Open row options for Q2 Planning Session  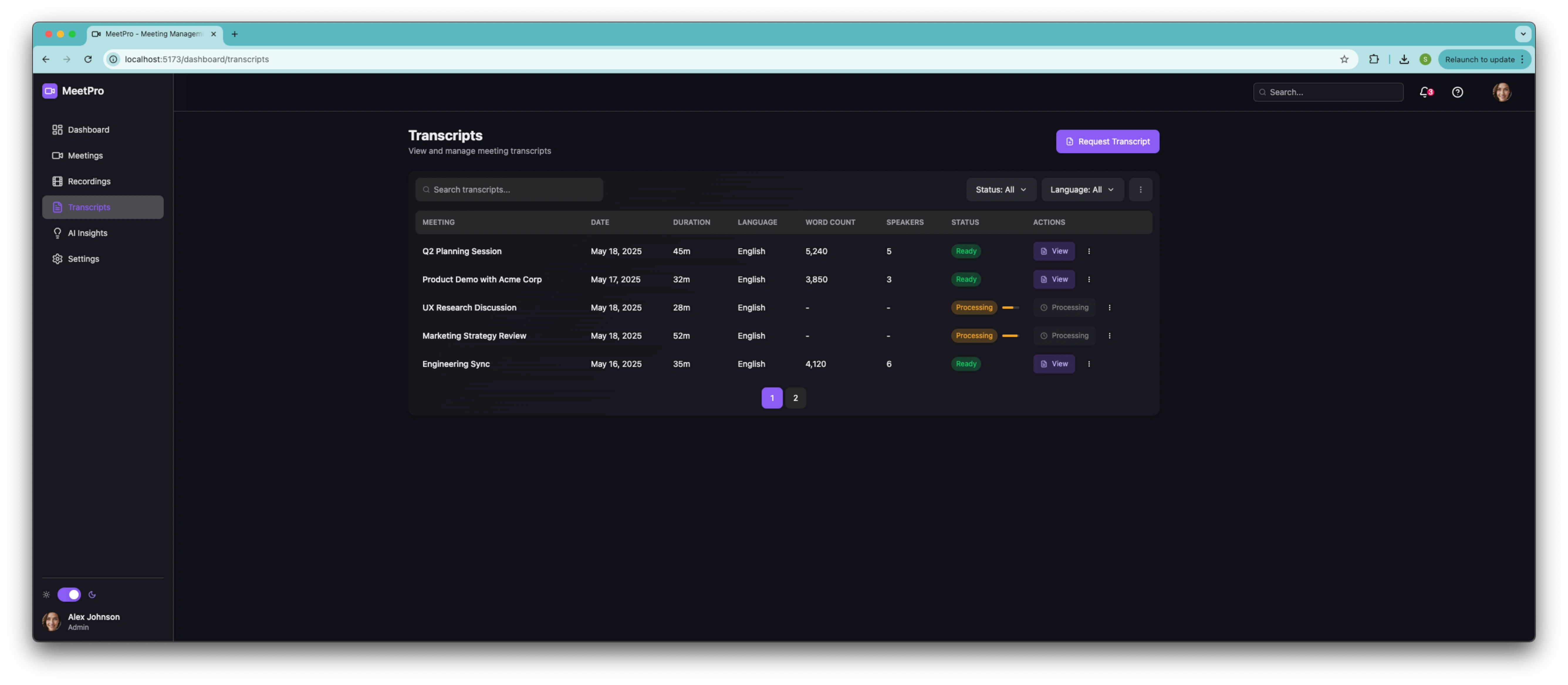(1089, 251)
